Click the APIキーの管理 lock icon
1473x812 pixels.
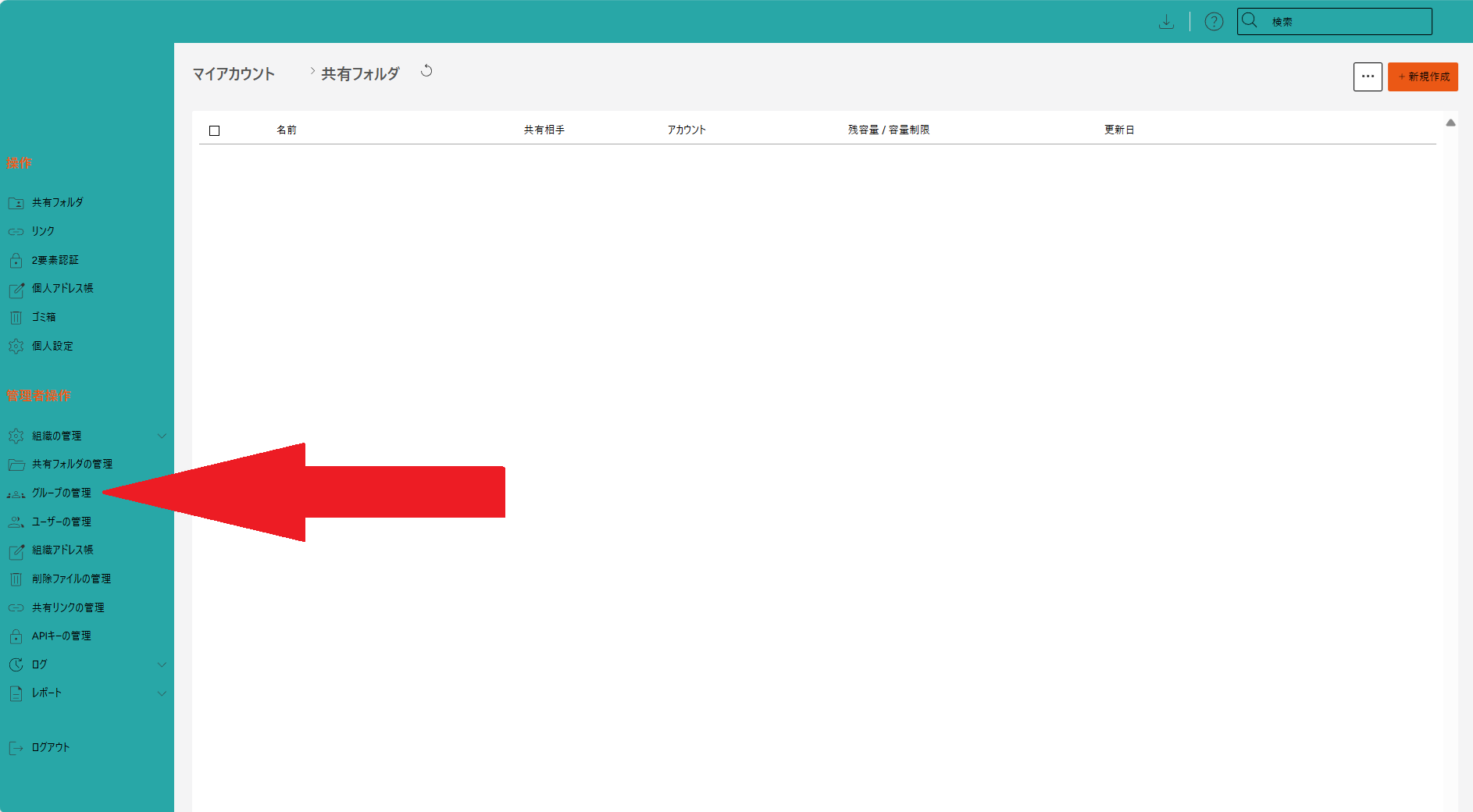[16, 636]
